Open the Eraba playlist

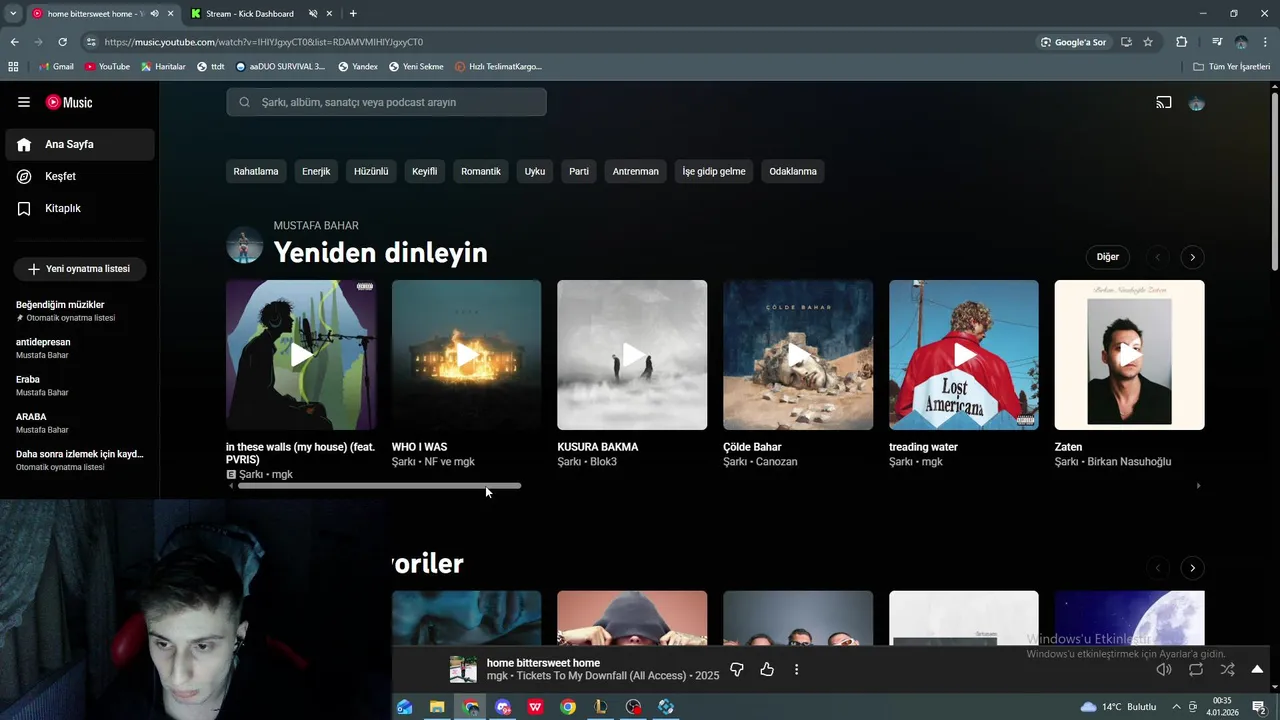(78, 385)
